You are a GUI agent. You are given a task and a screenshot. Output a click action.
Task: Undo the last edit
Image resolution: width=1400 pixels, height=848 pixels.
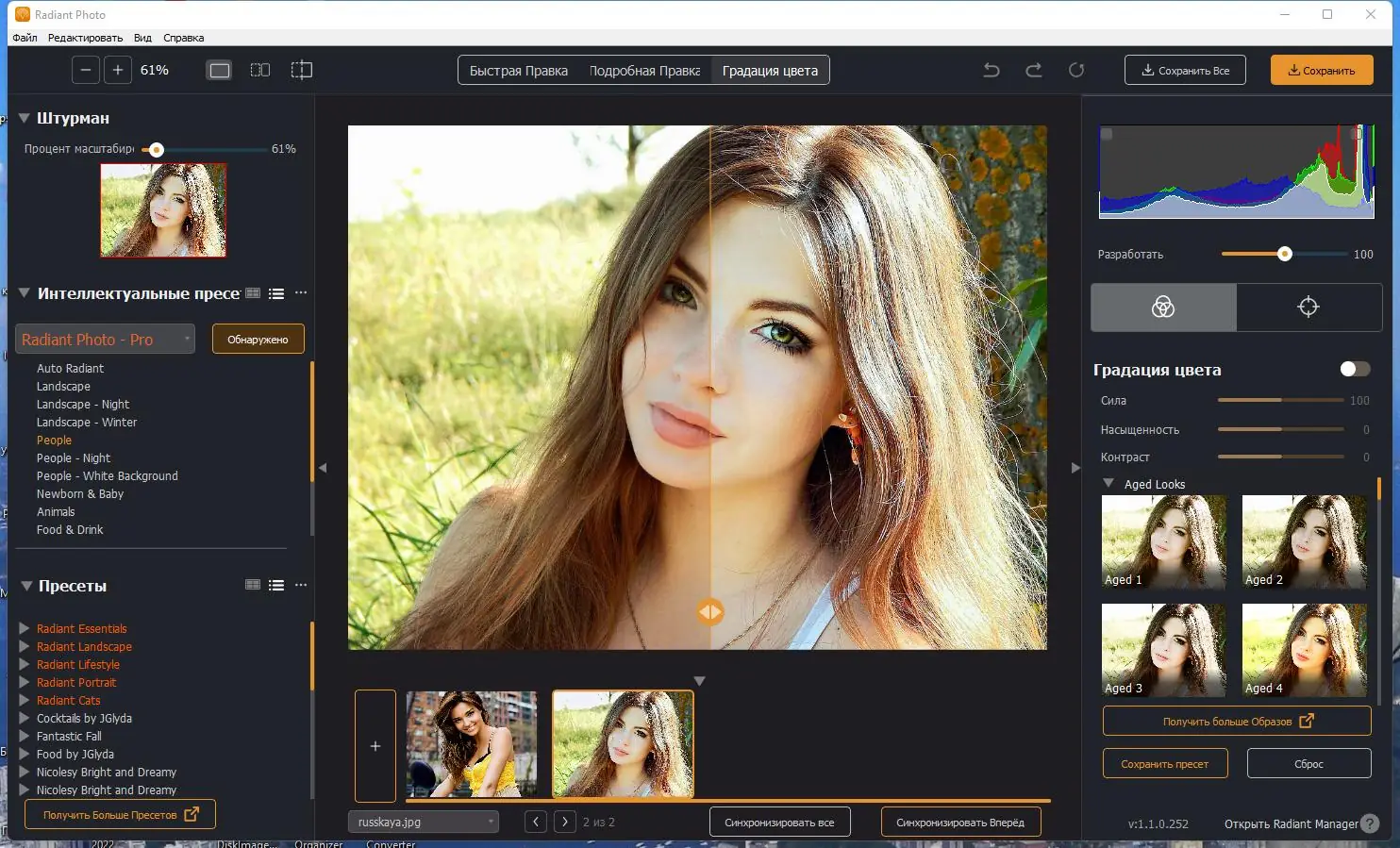point(992,70)
